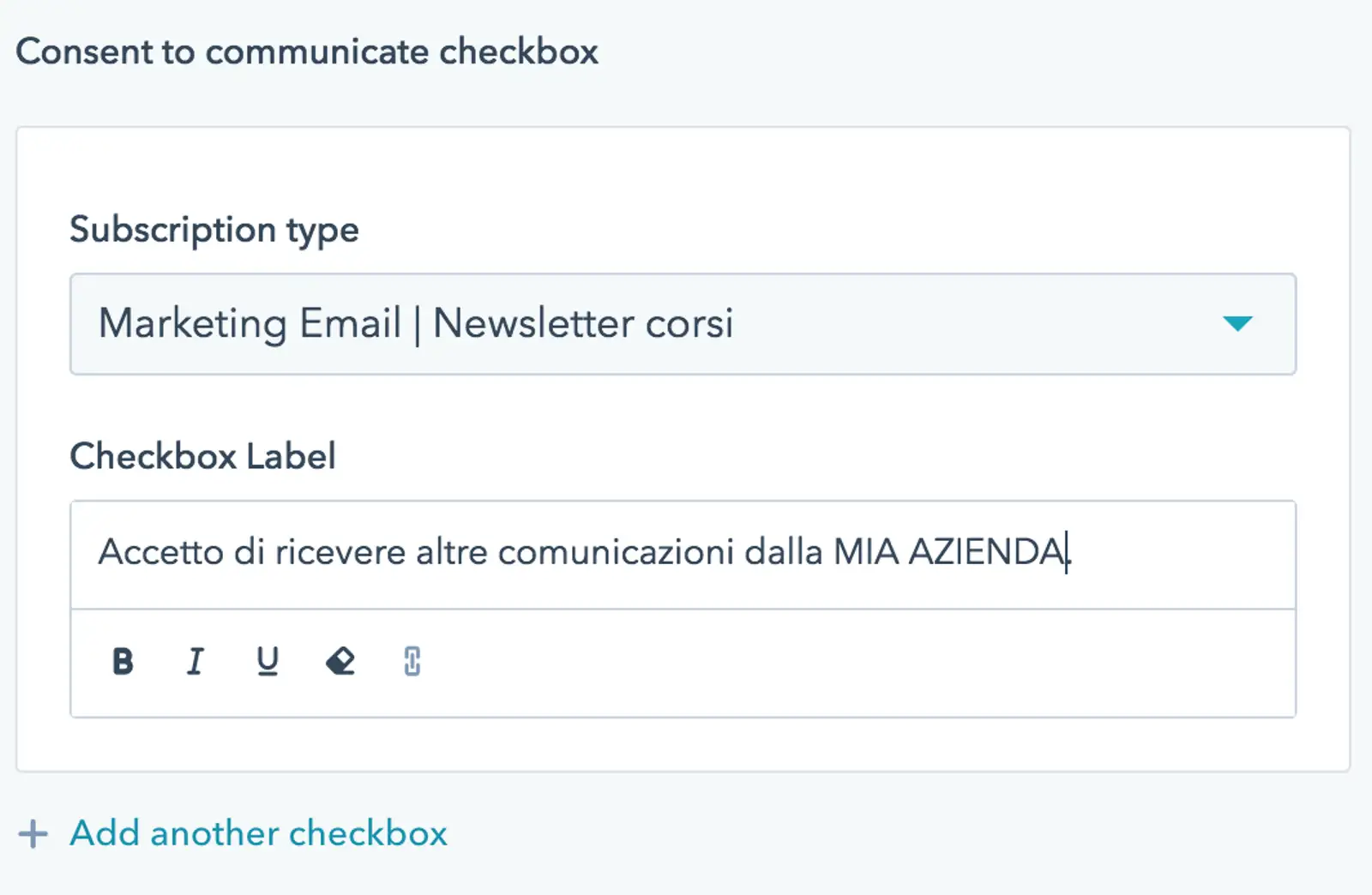This screenshot has height=895, width=1372.
Task: Click the plus icon next to Add another checkbox
Action: (x=34, y=833)
